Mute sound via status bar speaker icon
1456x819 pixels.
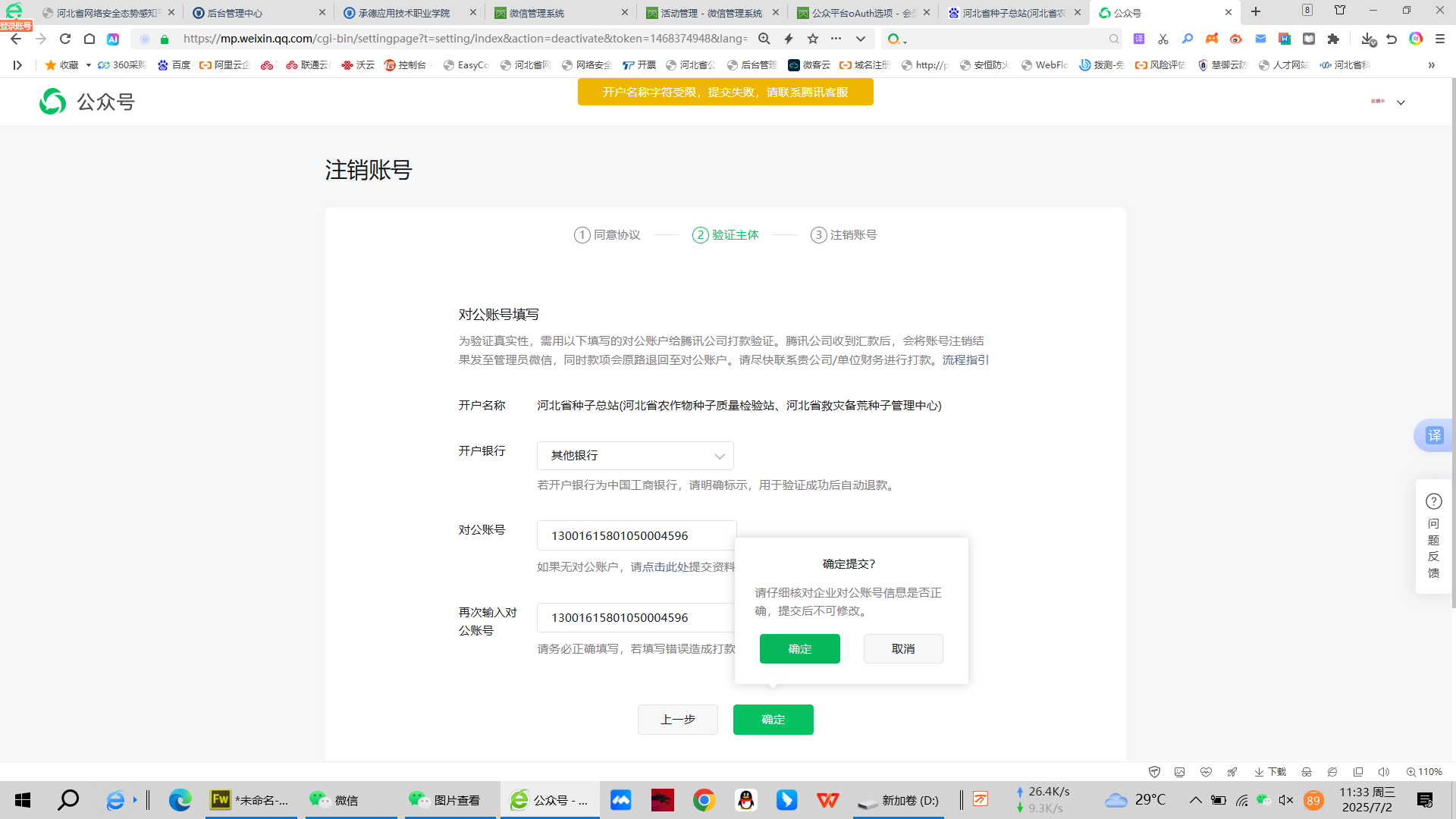pos(1383,772)
